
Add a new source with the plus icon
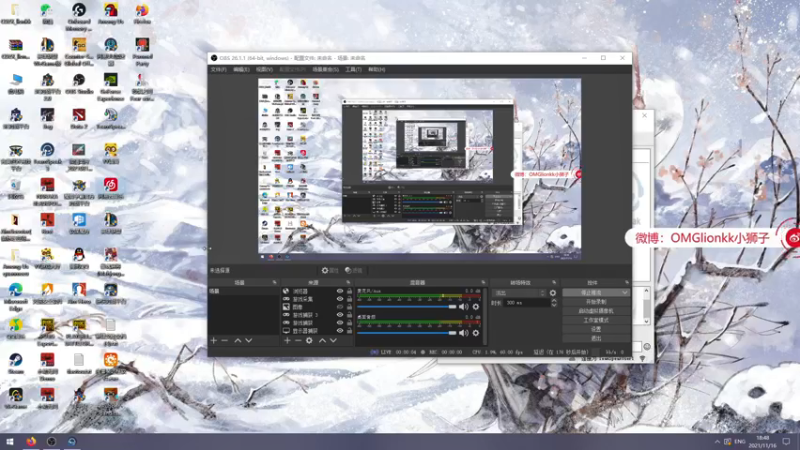pos(287,340)
